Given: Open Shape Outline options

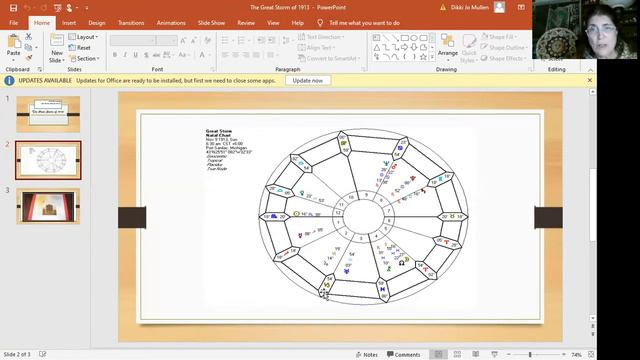Looking at the screenshot, I should [x=504, y=48].
